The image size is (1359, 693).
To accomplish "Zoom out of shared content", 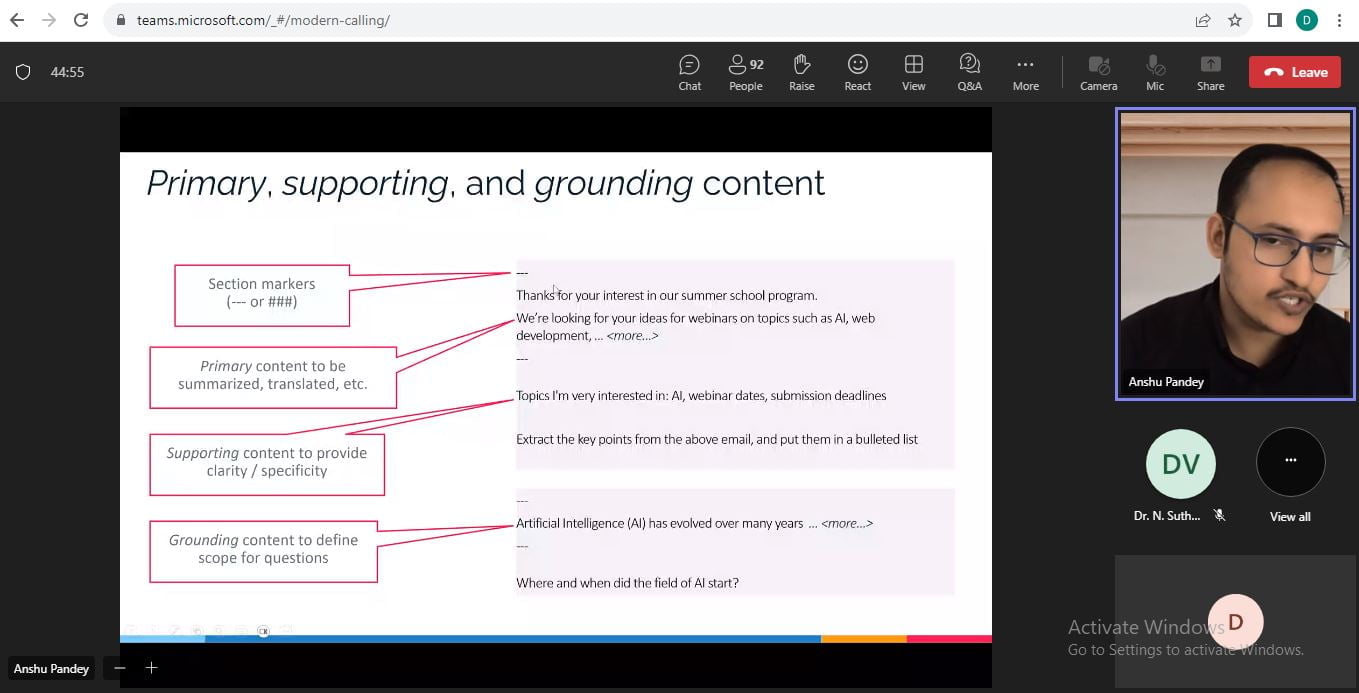I will pos(120,668).
